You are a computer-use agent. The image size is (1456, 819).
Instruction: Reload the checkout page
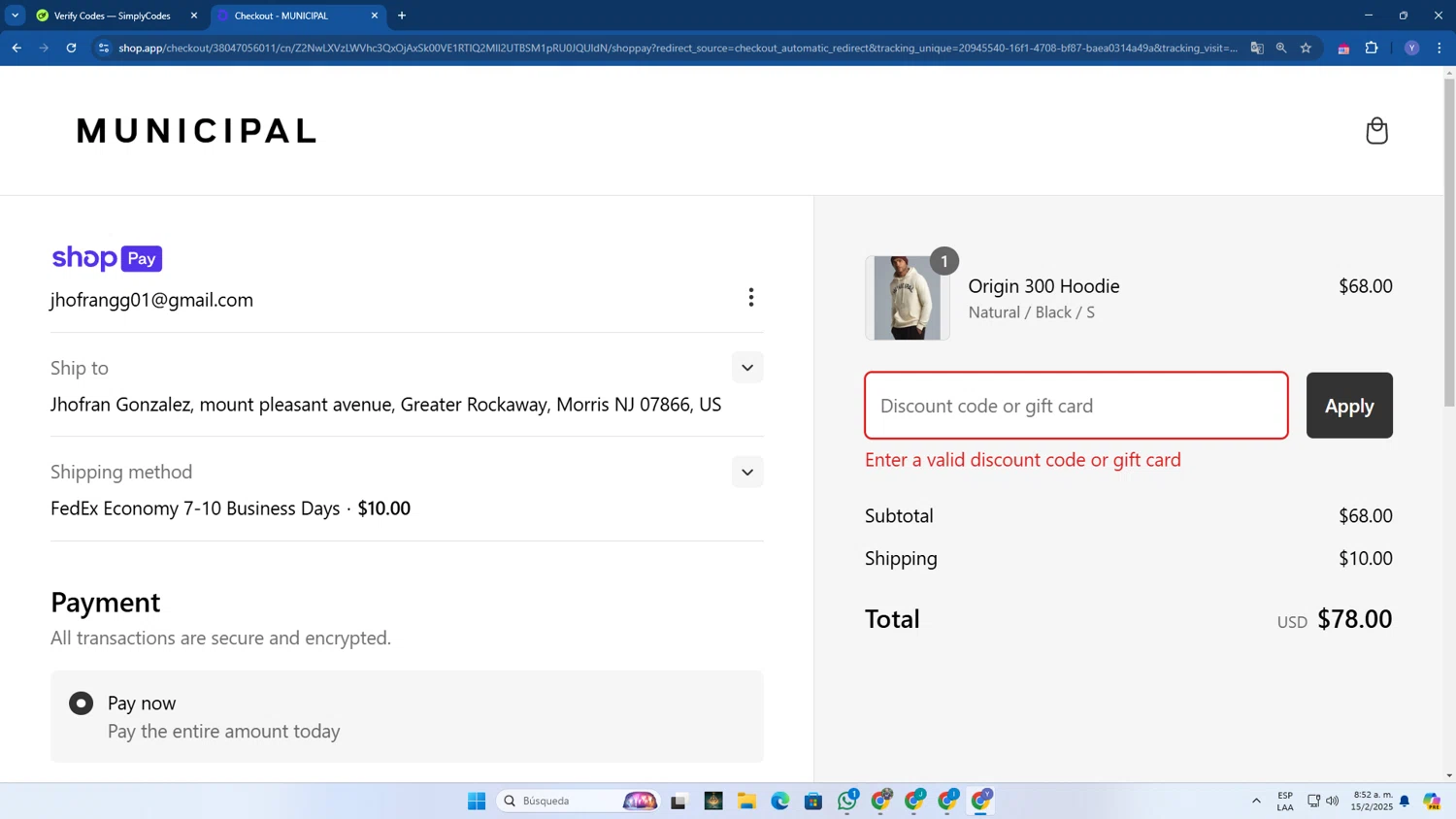tap(71, 48)
